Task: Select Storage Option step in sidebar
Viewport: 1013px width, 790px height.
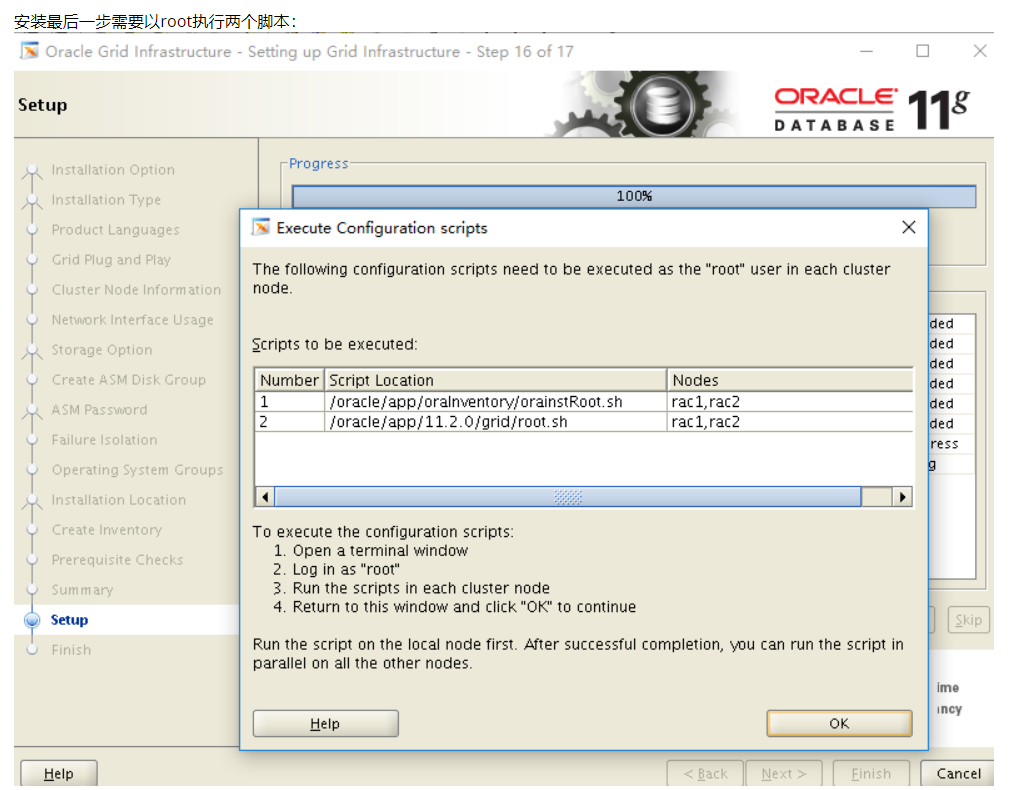Action: pos(102,349)
